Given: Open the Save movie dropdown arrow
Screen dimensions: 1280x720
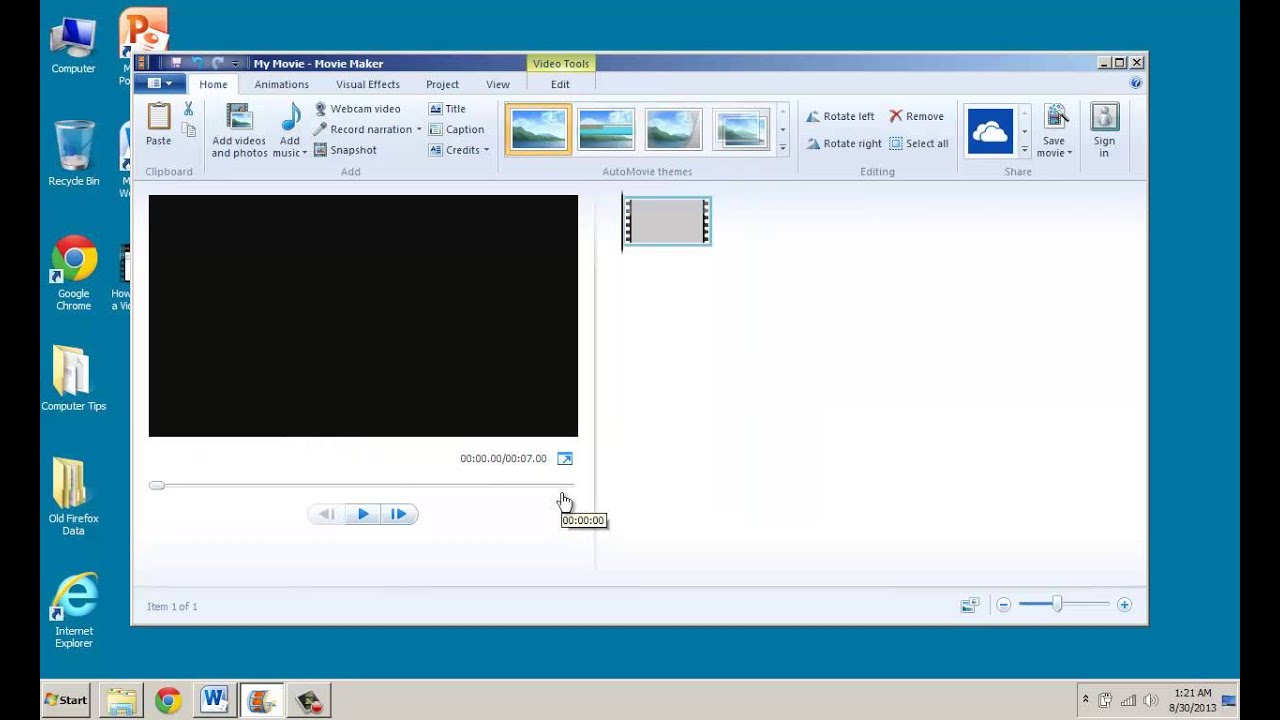Looking at the screenshot, I should 1069,154.
